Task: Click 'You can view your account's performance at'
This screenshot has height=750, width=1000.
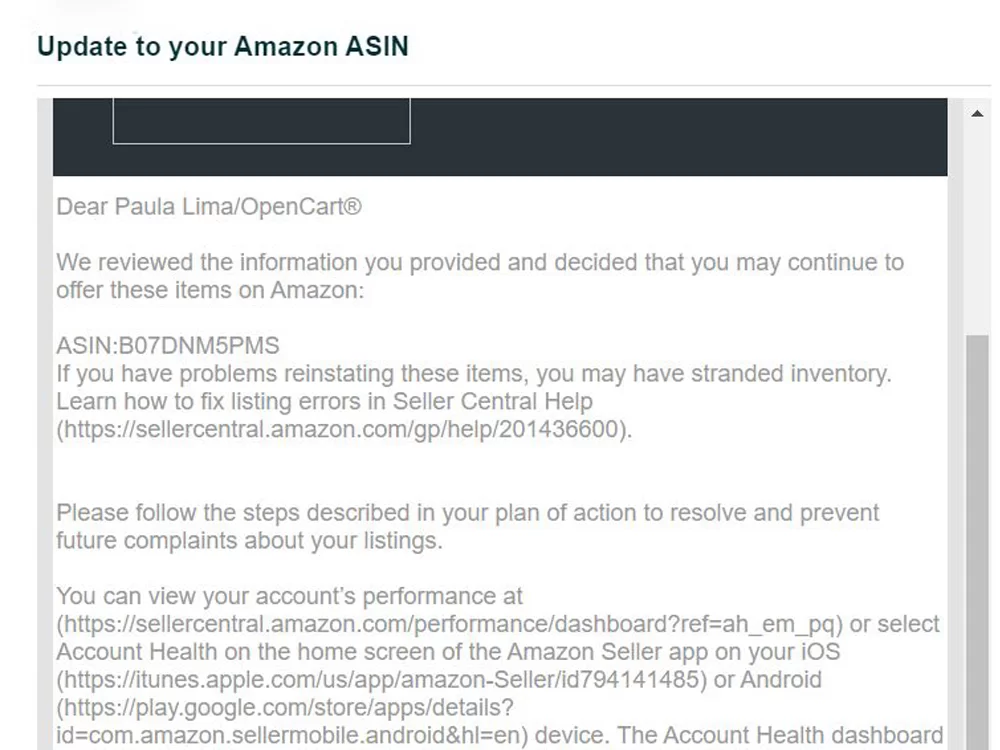Action: [x=290, y=596]
